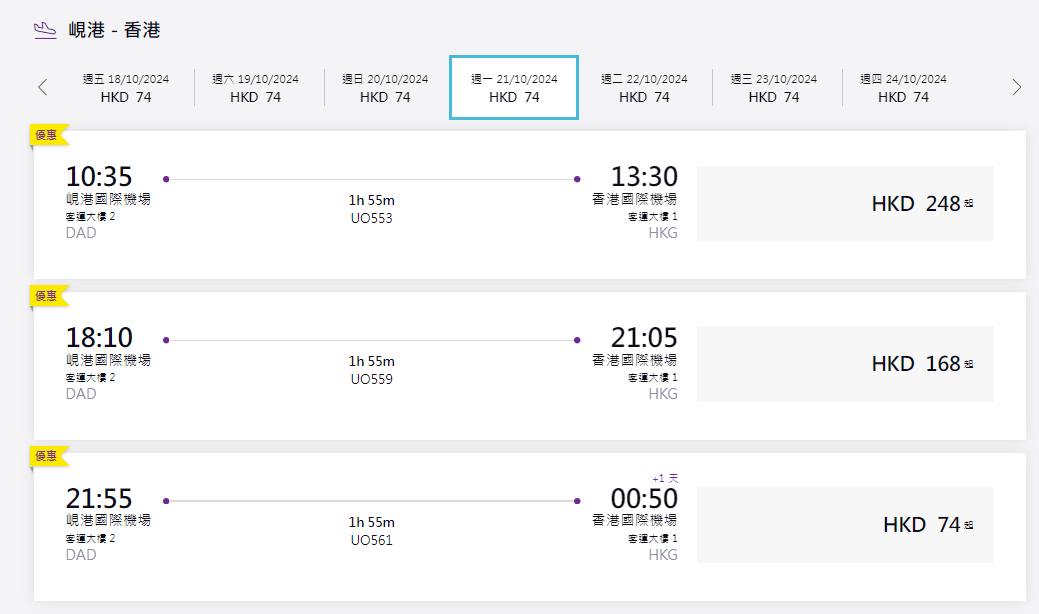The width and height of the screenshot is (1039, 614).
Task: Open the 週三 23/10/2024 date tab
Action: click(774, 88)
